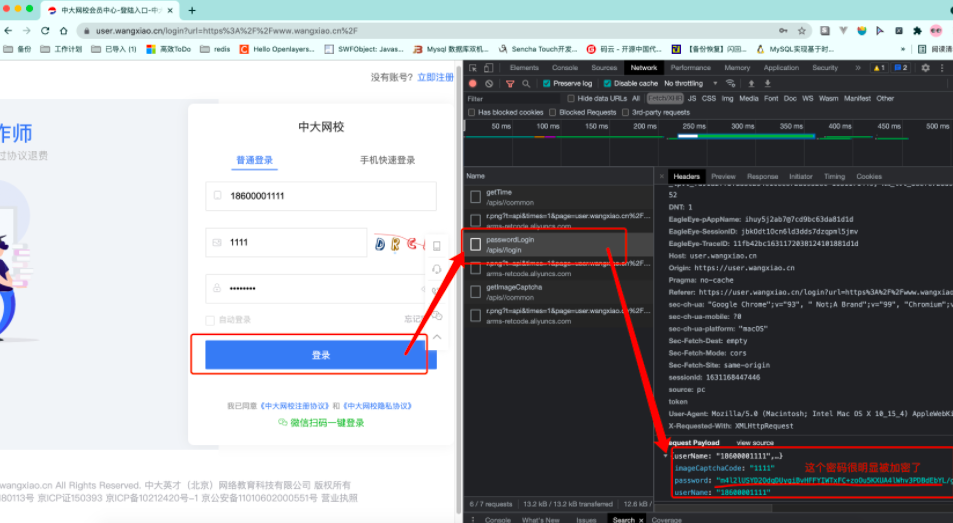Refresh the image captcha code
953x523 pixels.
click(402, 242)
